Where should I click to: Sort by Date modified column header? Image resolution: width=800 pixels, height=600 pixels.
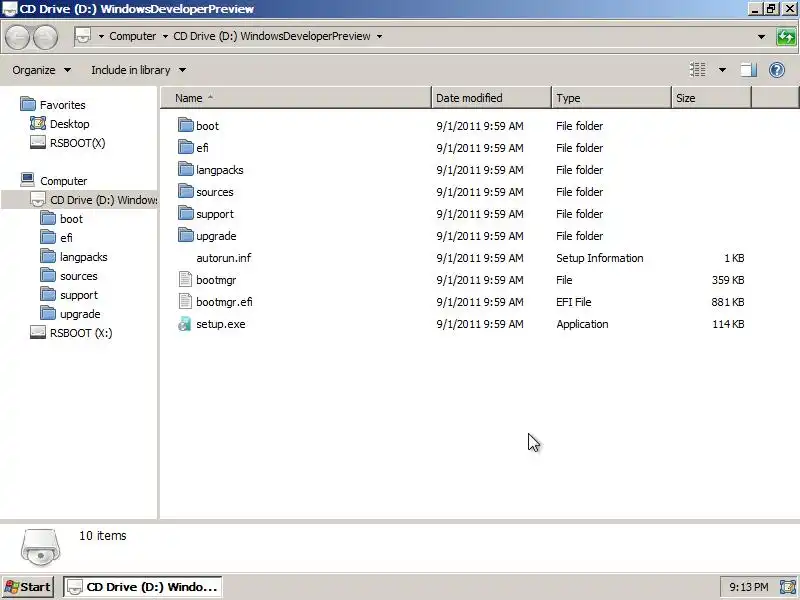[x=491, y=98]
